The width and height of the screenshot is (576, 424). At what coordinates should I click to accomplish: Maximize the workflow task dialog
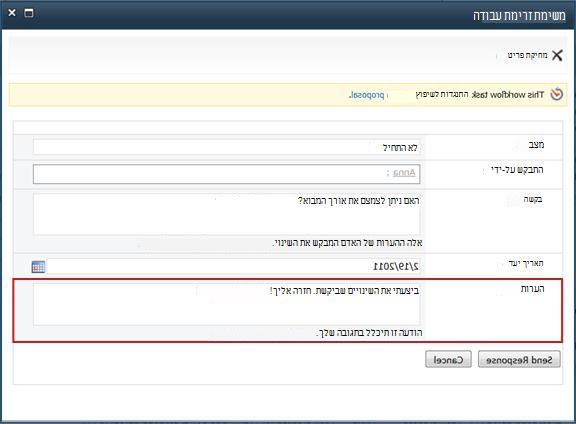click(x=29, y=13)
